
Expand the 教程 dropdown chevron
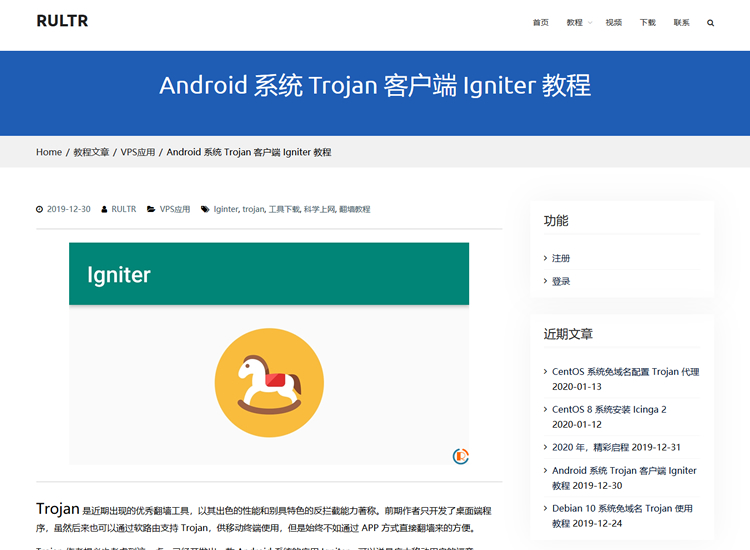[590, 22]
